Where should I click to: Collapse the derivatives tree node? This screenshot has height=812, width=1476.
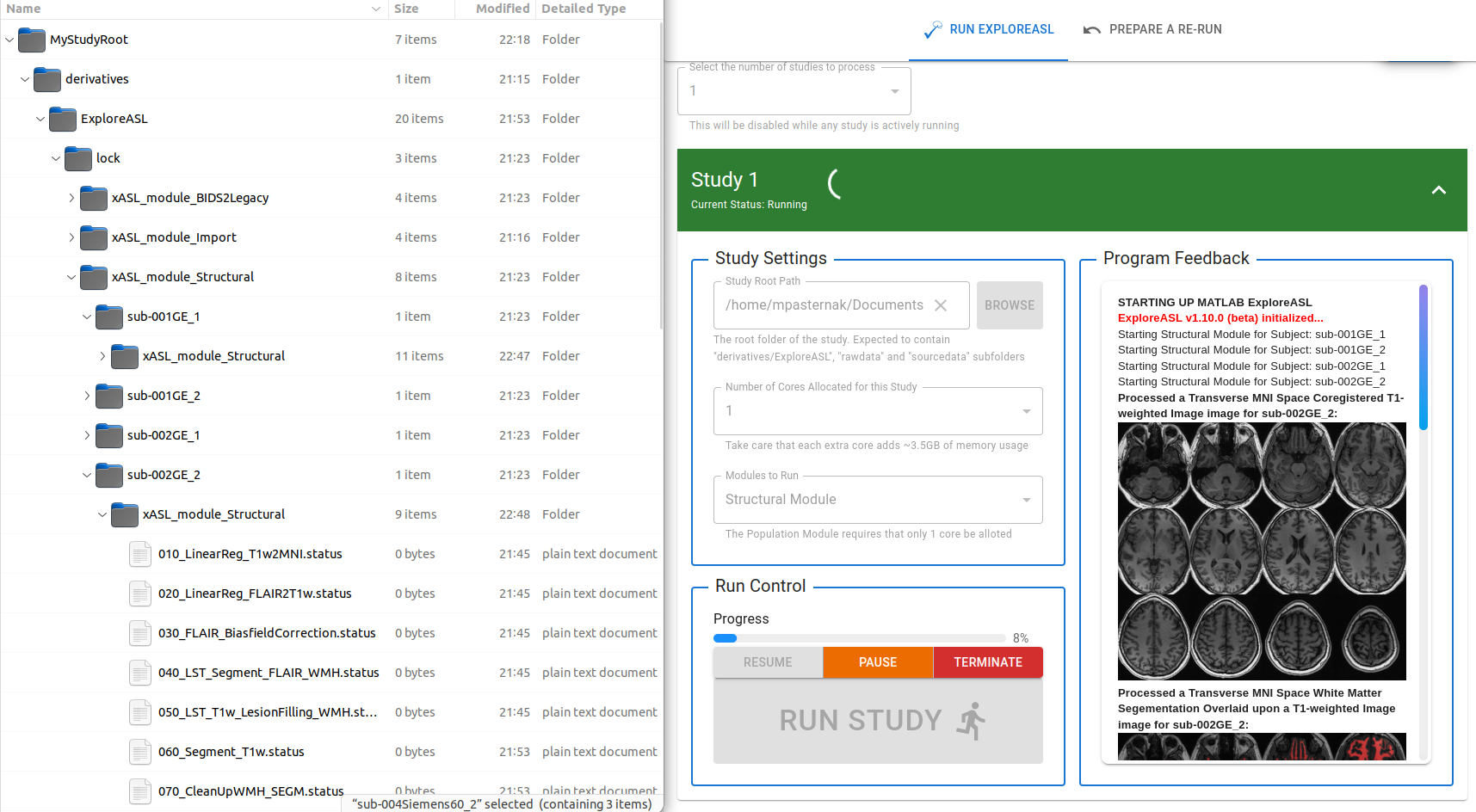(25, 79)
